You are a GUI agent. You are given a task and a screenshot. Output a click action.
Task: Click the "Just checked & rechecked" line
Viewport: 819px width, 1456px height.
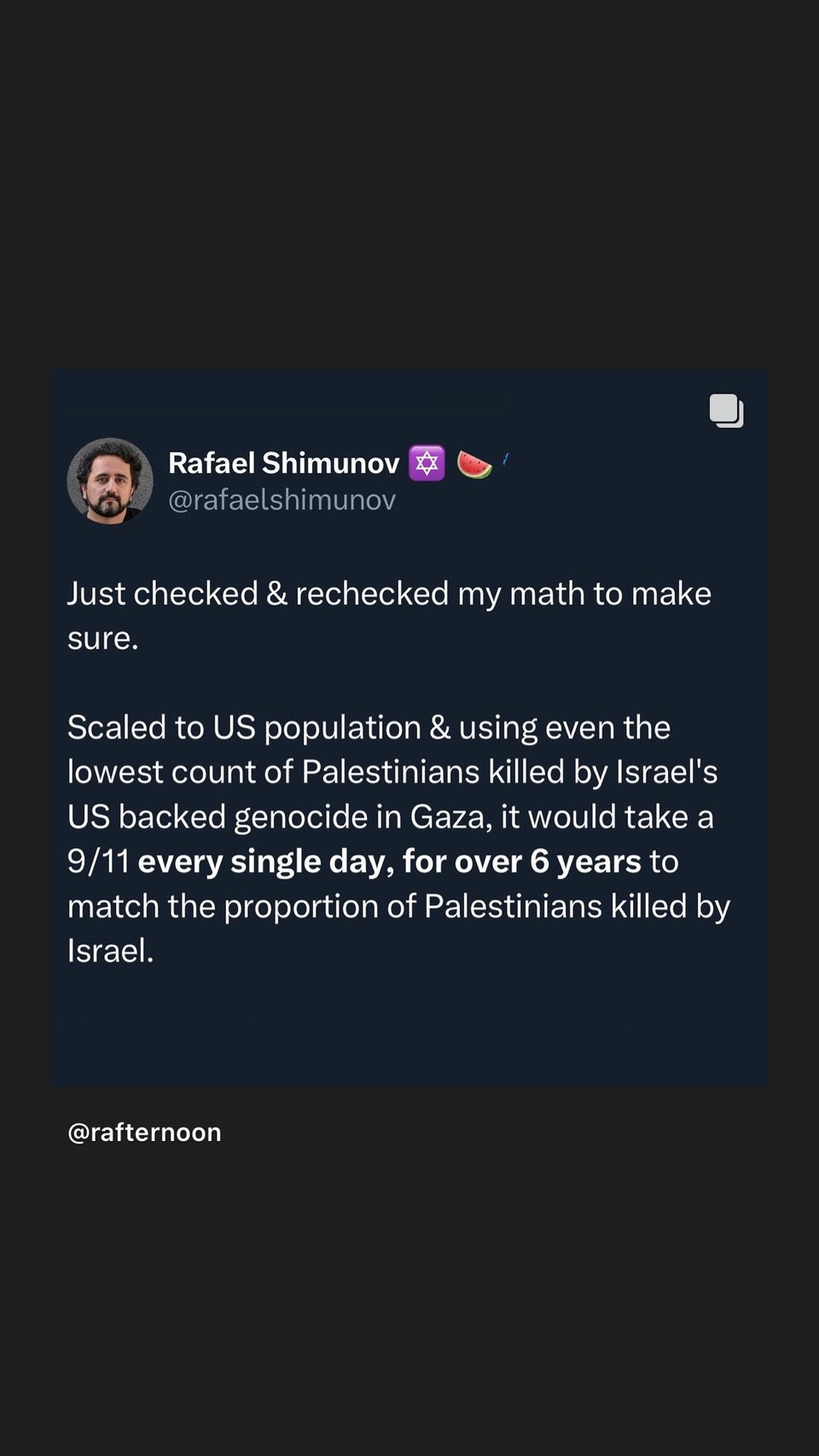click(x=389, y=594)
